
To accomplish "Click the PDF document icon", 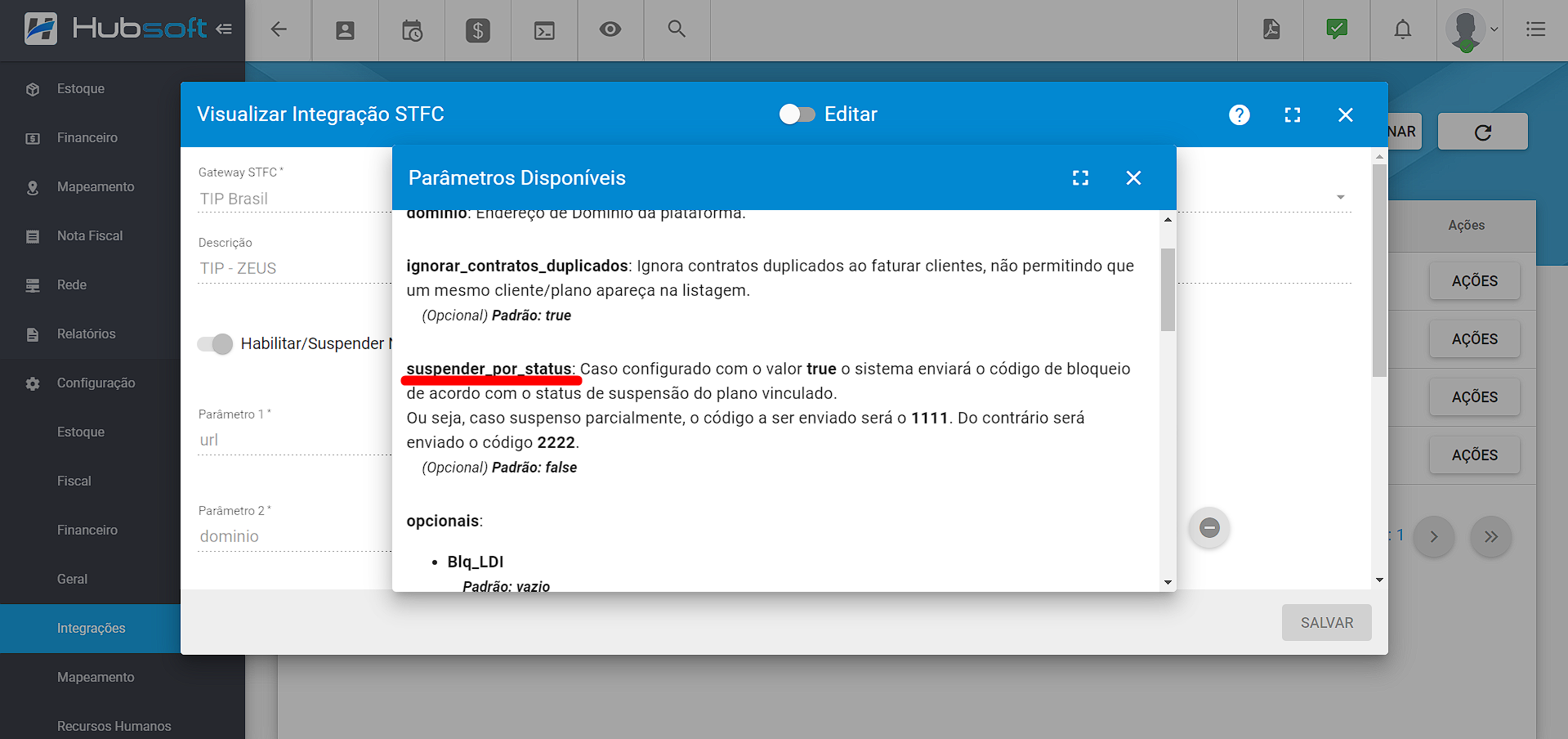I will [1271, 29].
